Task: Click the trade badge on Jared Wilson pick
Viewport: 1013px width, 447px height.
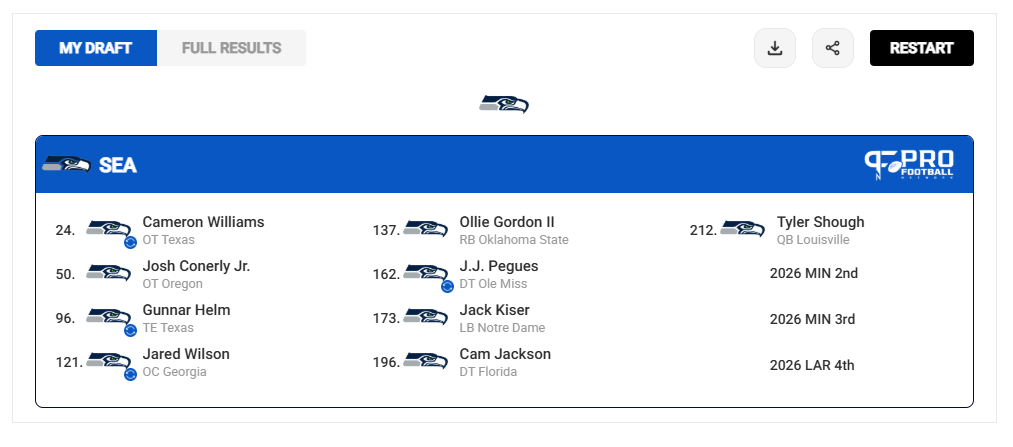Action: click(x=131, y=374)
